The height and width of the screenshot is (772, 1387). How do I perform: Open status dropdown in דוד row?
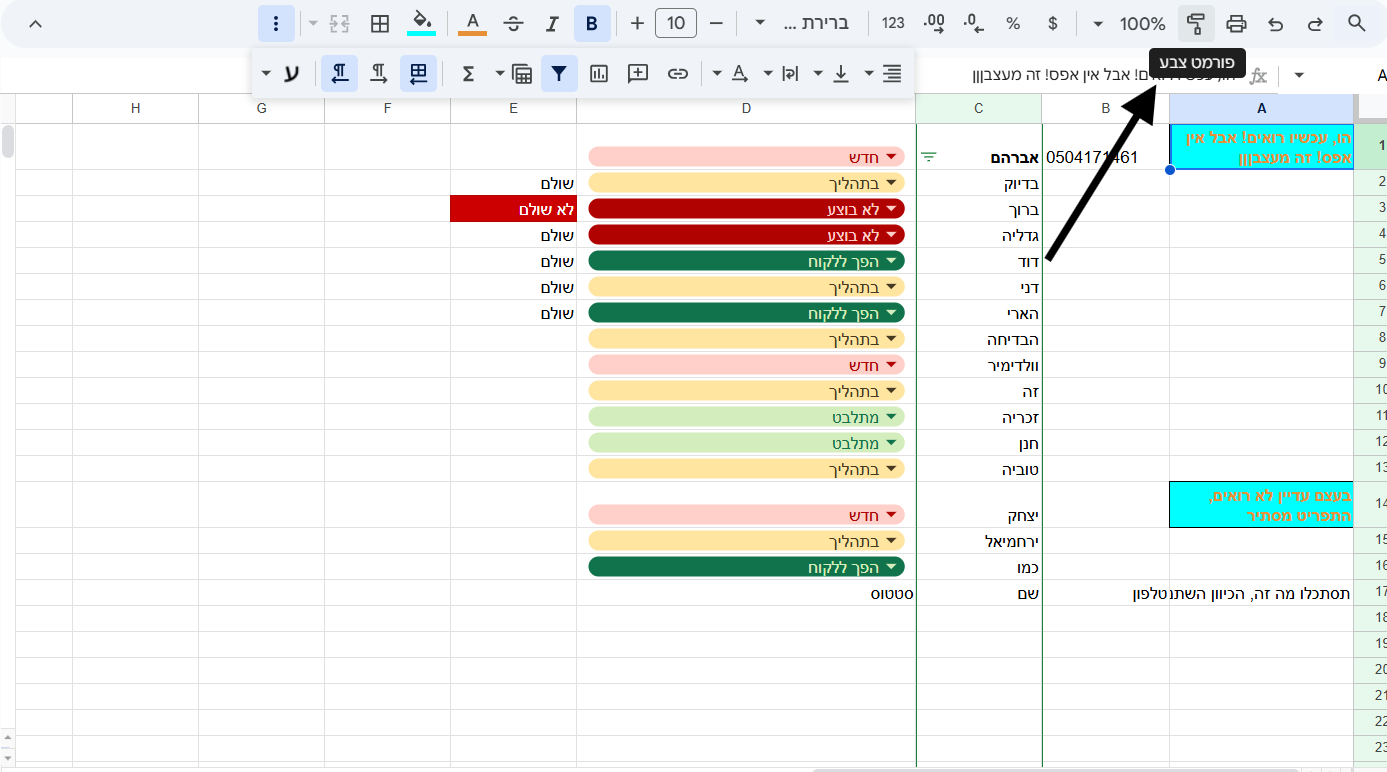tap(890, 261)
